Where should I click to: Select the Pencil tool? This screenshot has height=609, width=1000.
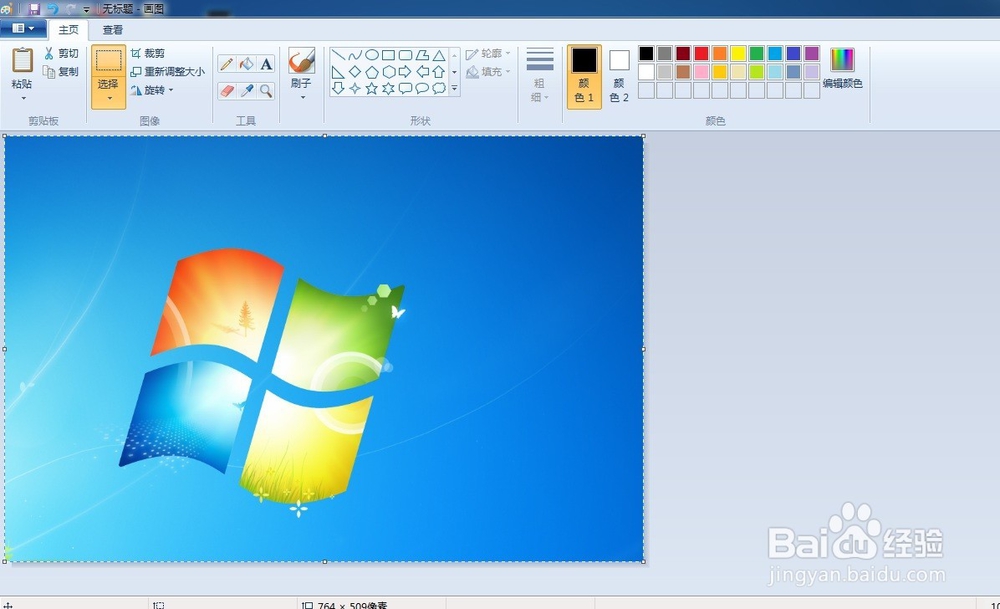(226, 64)
